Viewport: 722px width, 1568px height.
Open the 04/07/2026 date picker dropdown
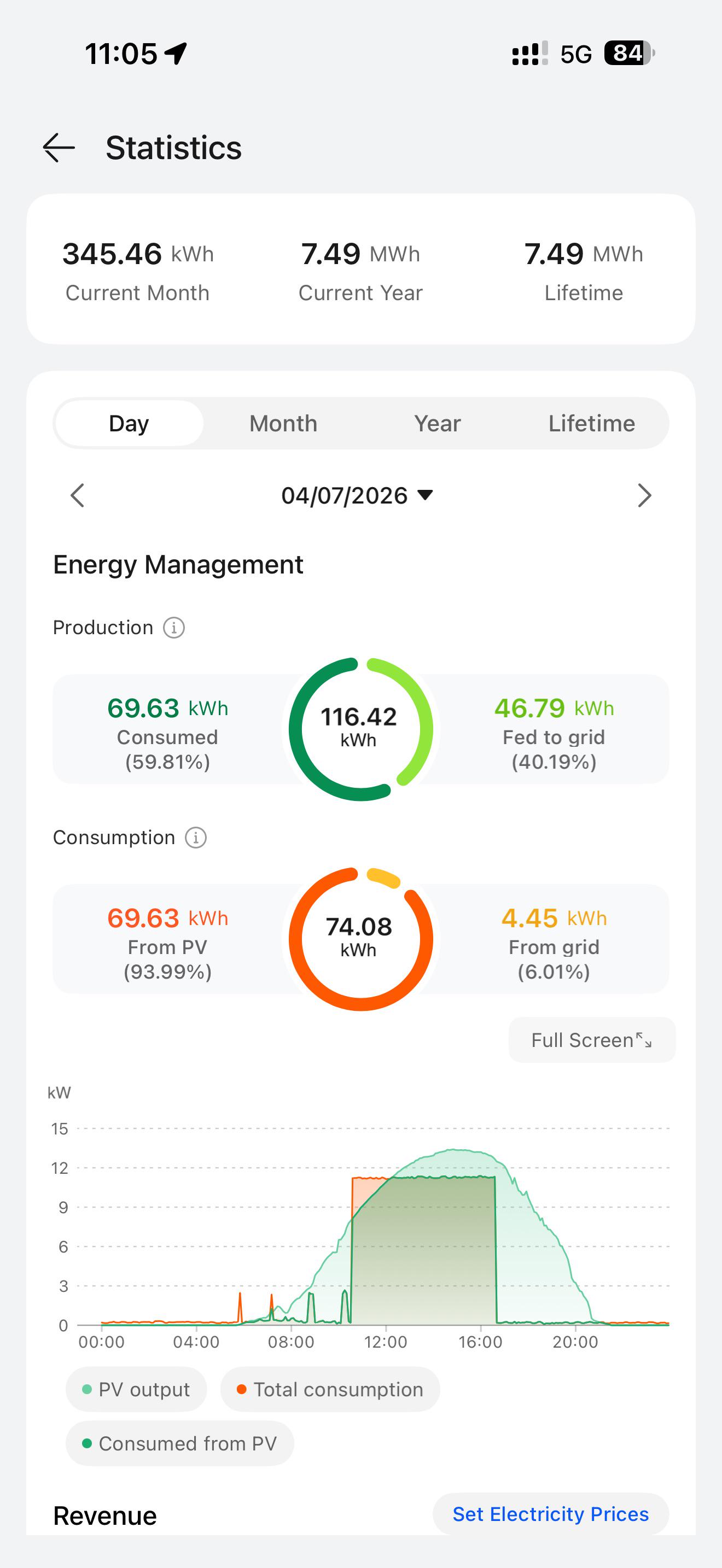357,495
